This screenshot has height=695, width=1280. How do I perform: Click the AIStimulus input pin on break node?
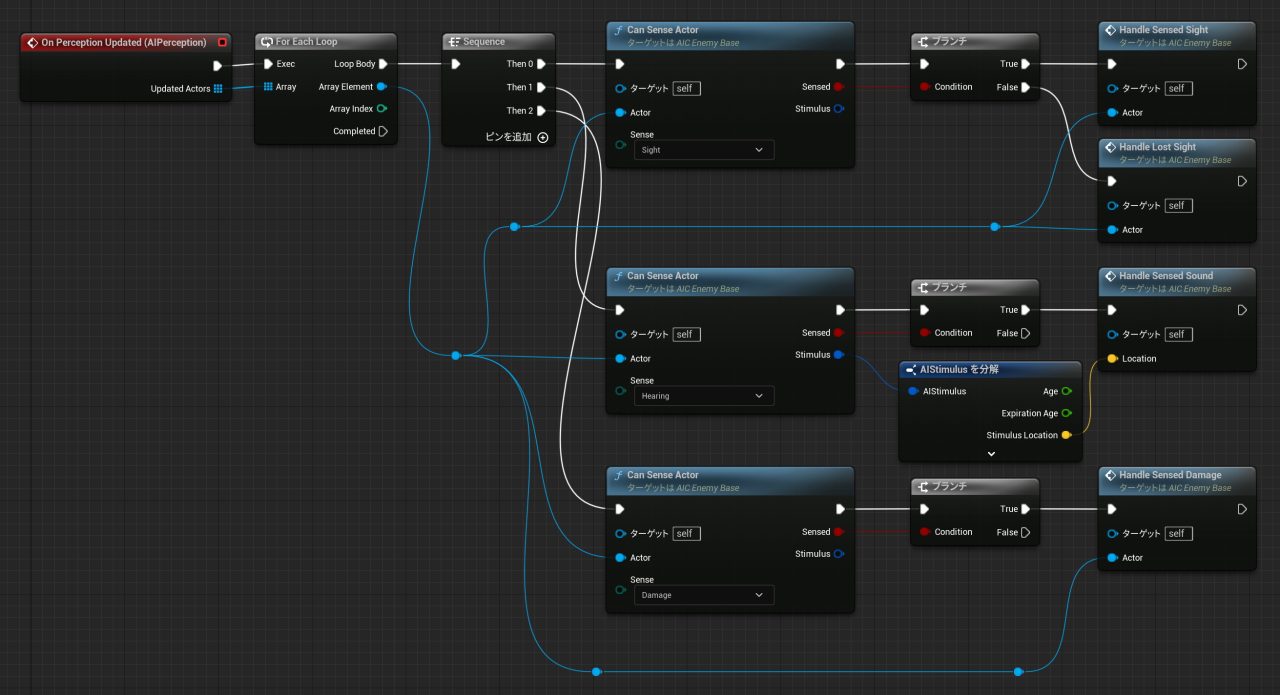coord(913,392)
